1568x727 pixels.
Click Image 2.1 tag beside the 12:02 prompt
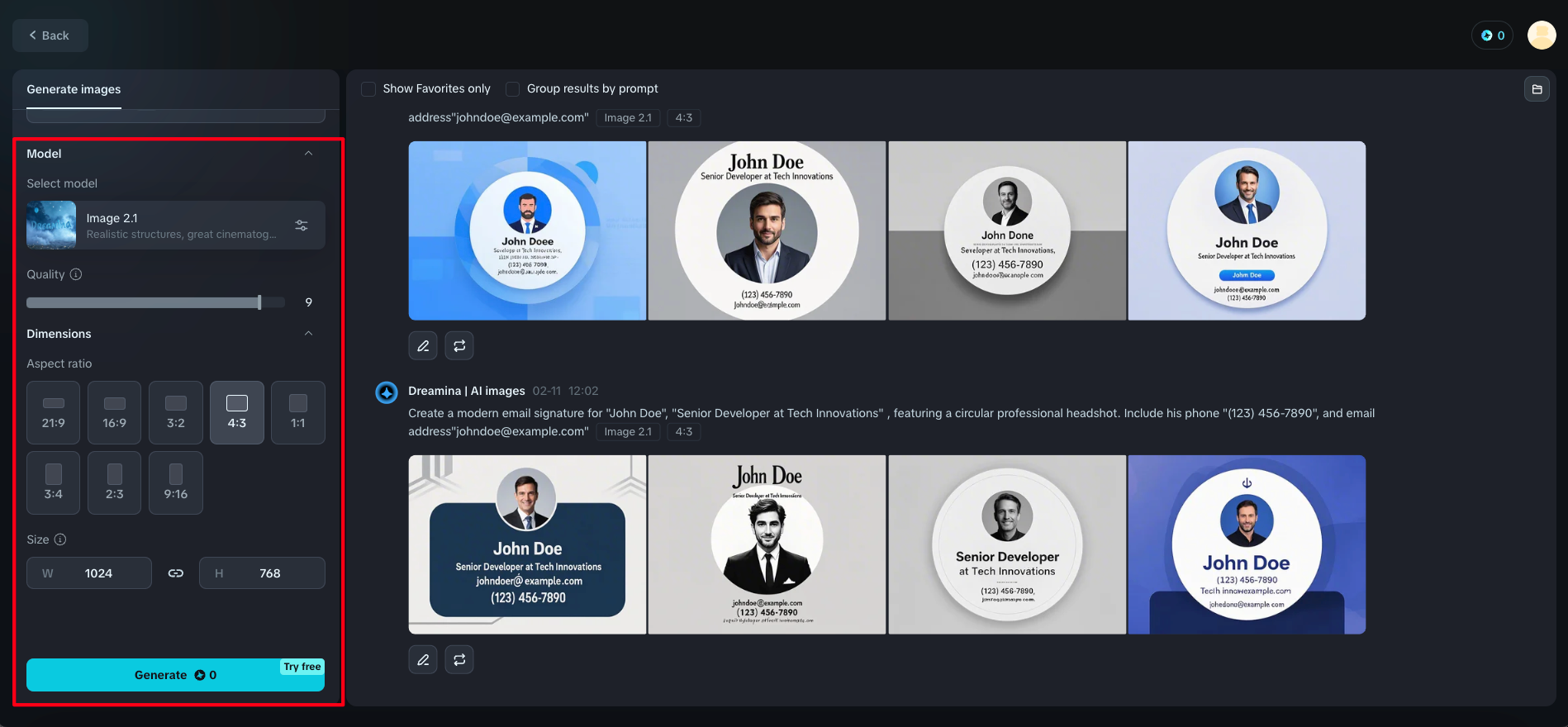pyautogui.click(x=628, y=432)
